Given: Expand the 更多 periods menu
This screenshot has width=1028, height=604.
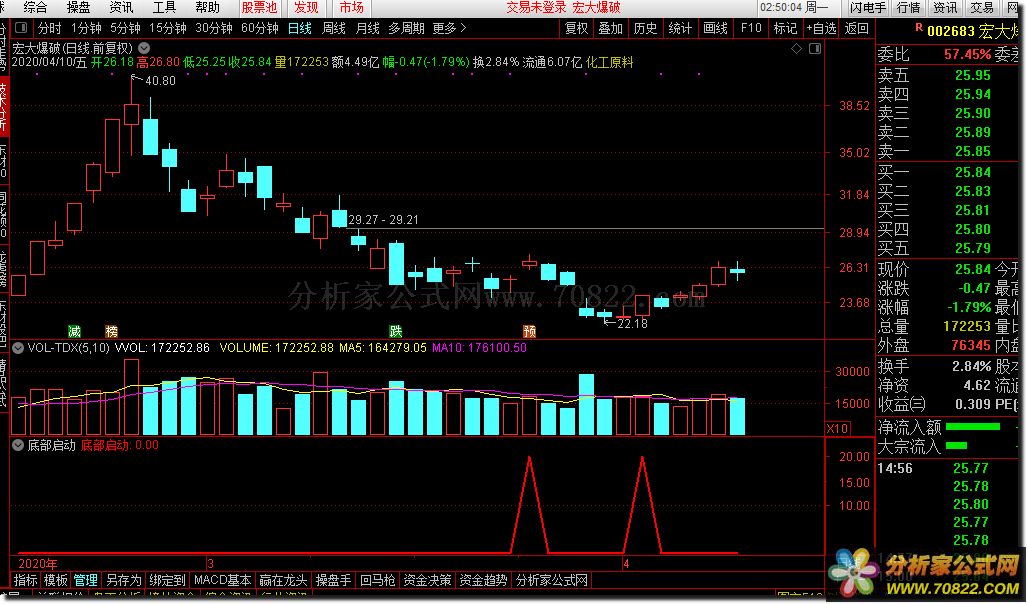Looking at the screenshot, I should tap(449, 28).
